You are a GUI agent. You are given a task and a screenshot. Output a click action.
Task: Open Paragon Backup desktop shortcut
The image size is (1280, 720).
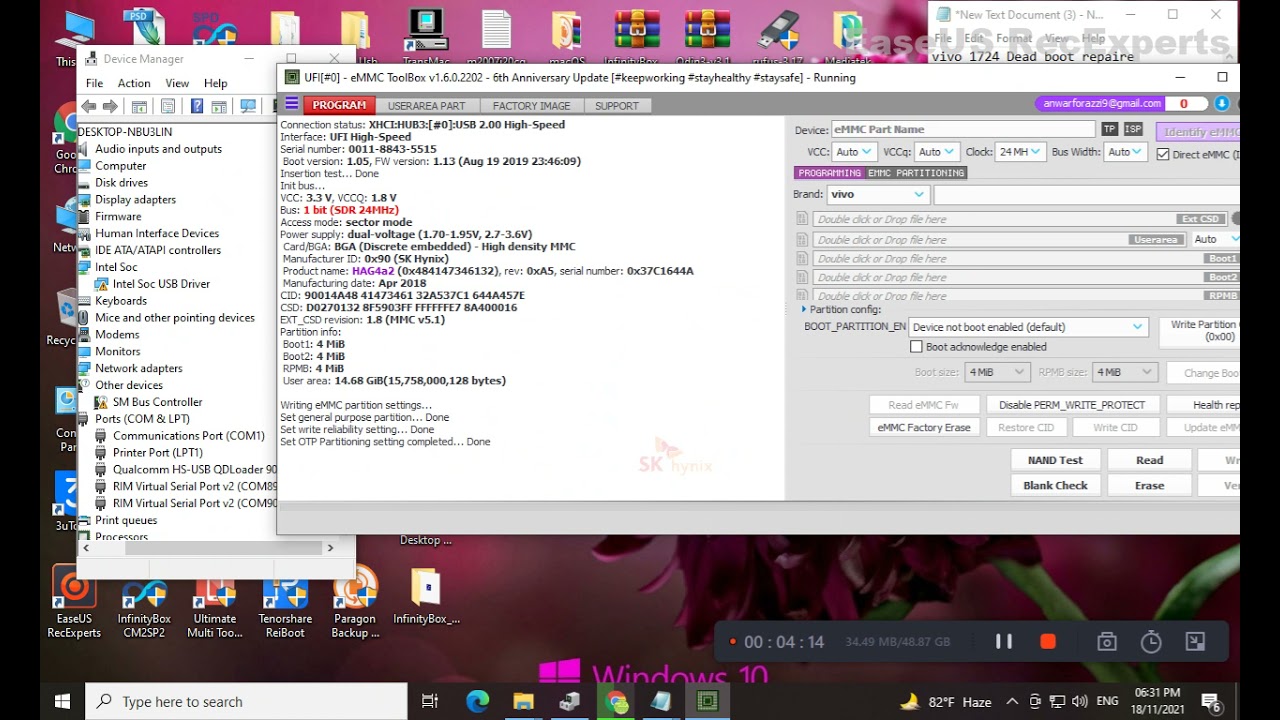tap(355, 601)
